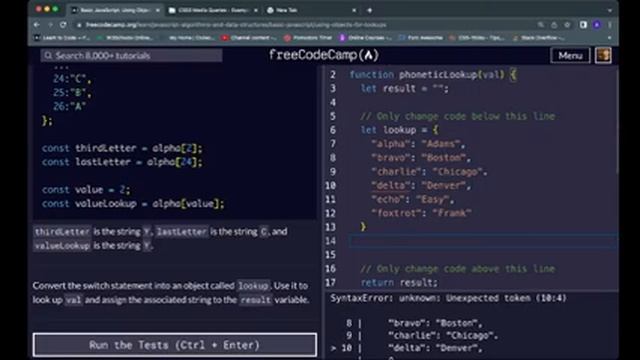Expand the tab search dropdown arrow
Screen dimensions: 640x360
[610, 10]
